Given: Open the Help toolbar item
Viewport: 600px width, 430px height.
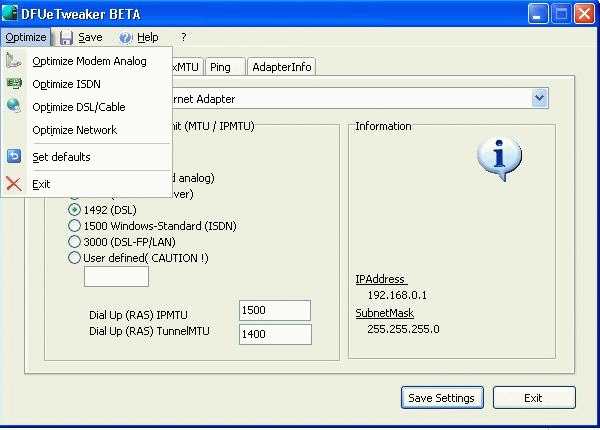Looking at the screenshot, I should point(148,37).
